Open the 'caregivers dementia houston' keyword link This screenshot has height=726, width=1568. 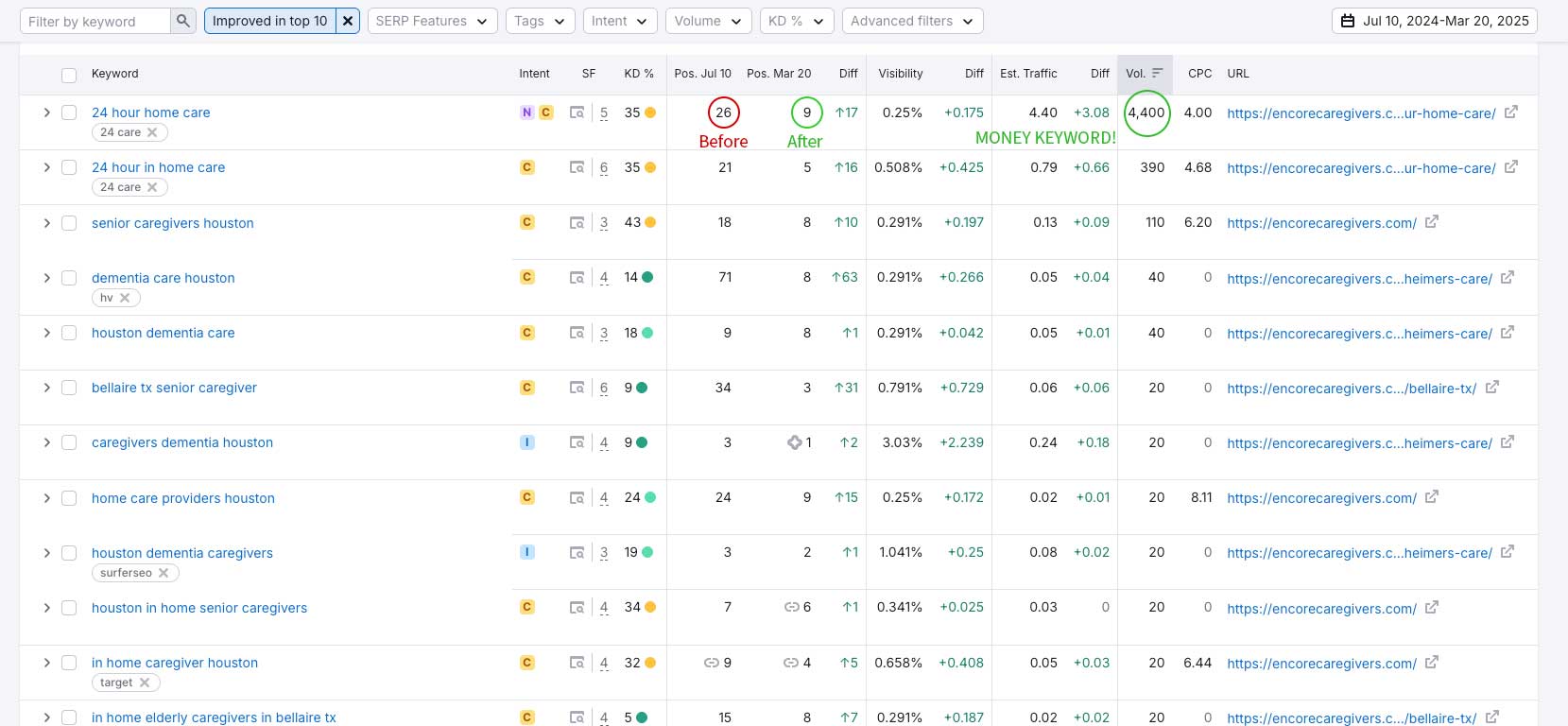click(182, 442)
